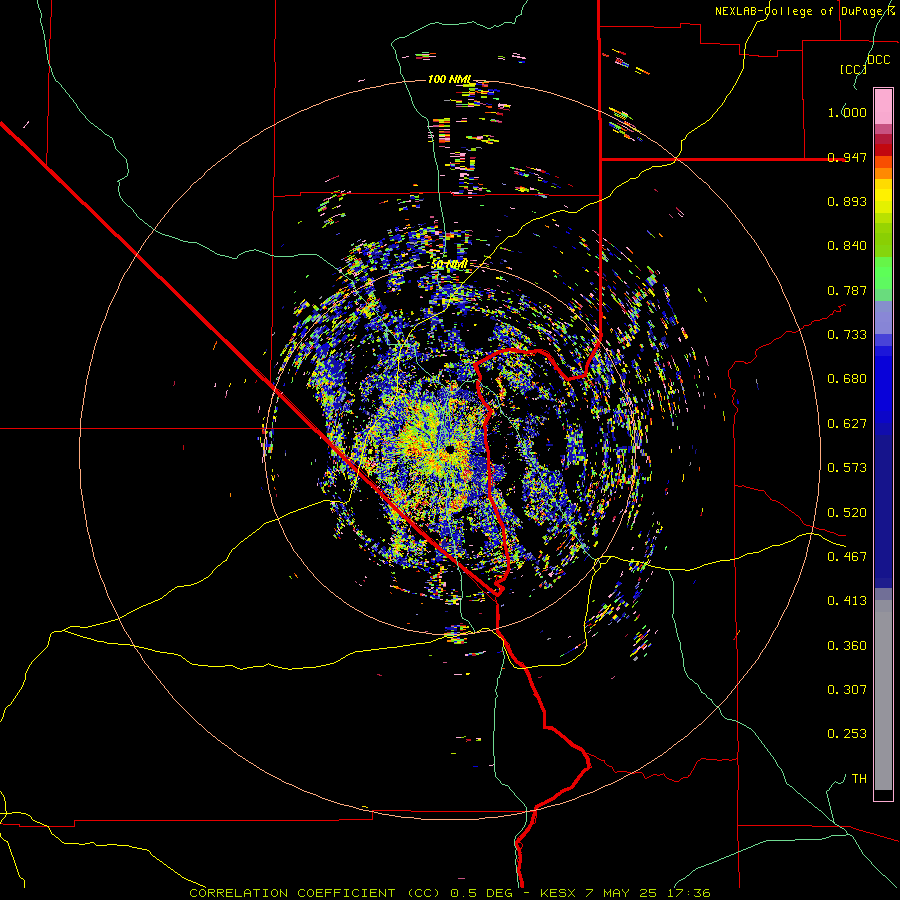
Task: Click the 0.840 color scale value
Action: pyautogui.click(x=847, y=246)
